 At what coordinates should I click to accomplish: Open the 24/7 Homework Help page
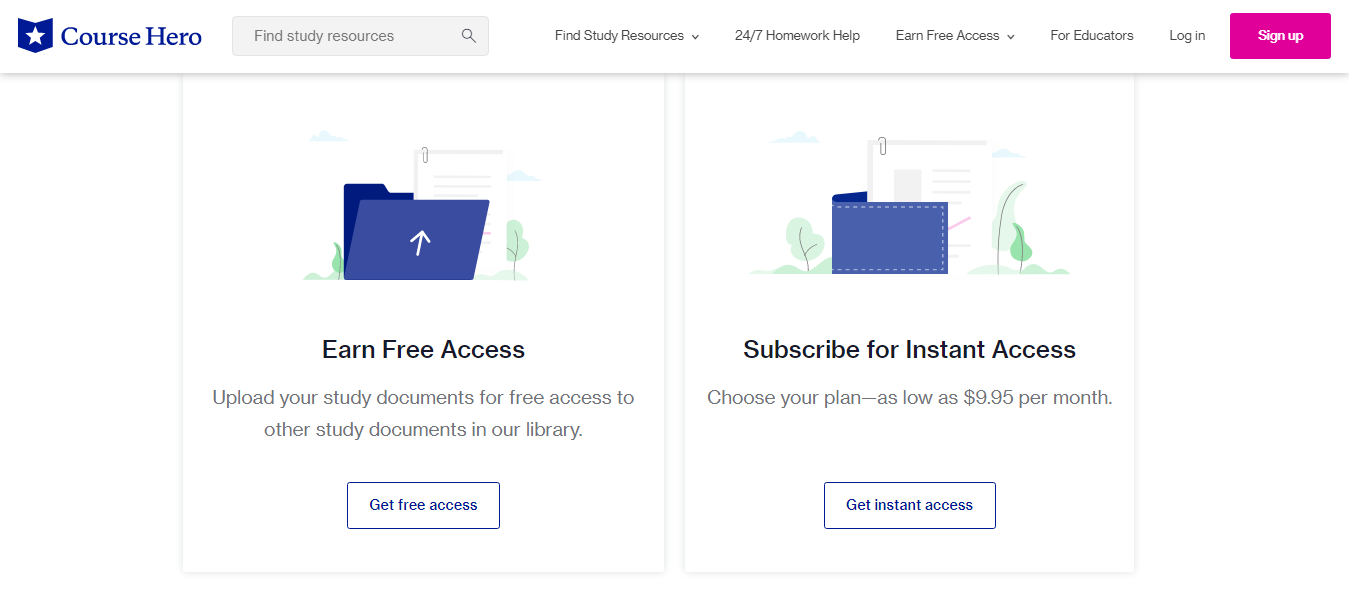pos(797,36)
